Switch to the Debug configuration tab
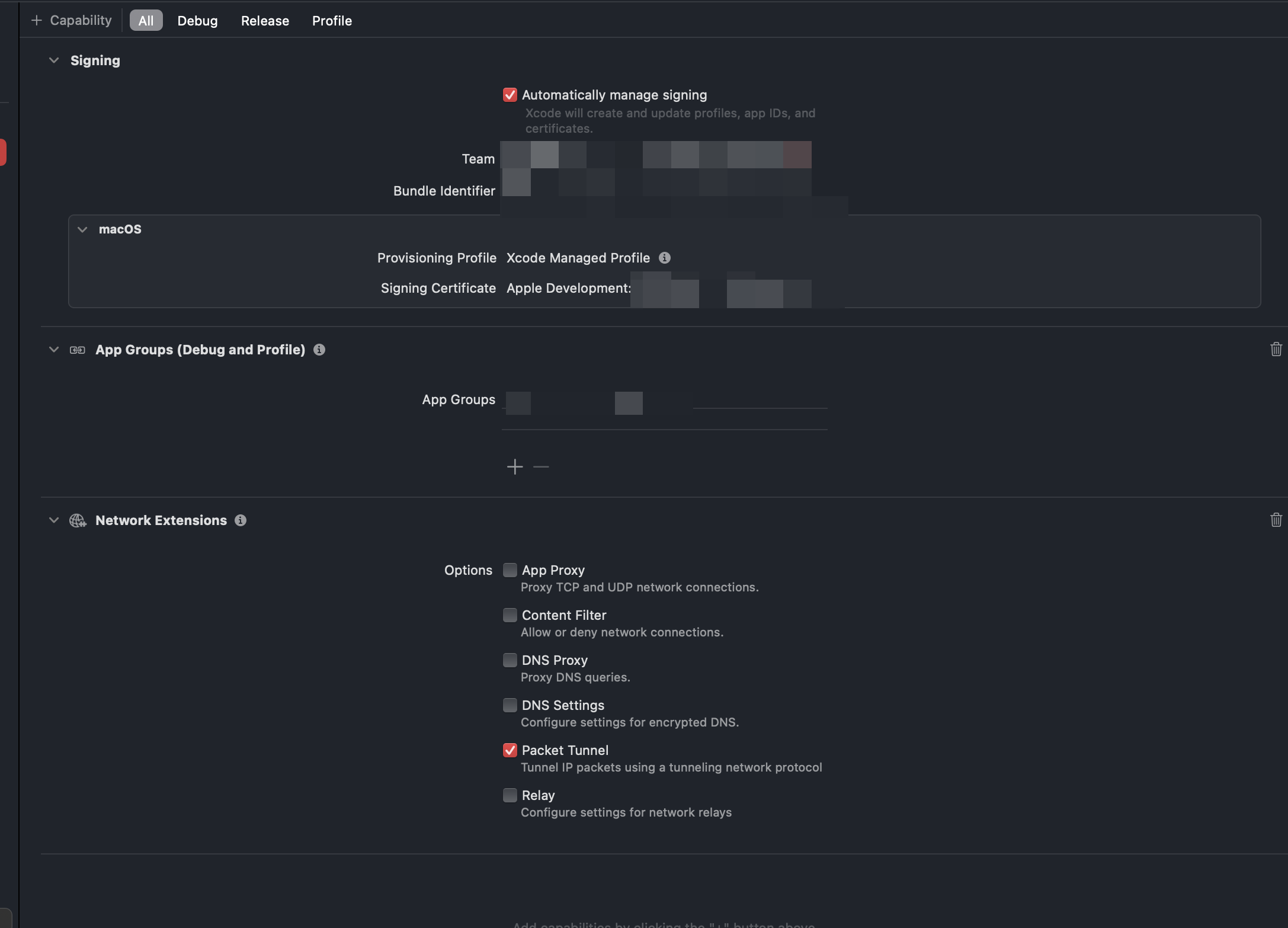The image size is (1288, 928). 197,21
